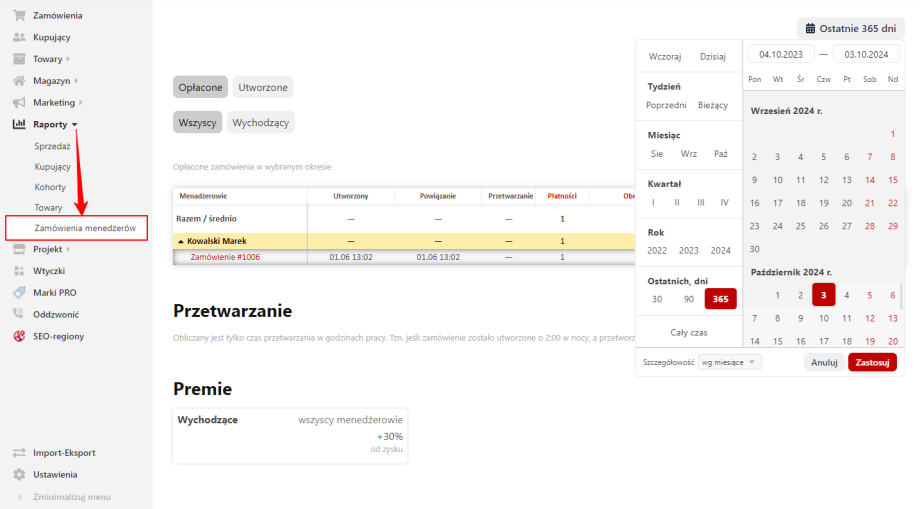
Task: Open Zamówienie #1006 link
Action: tap(225, 257)
